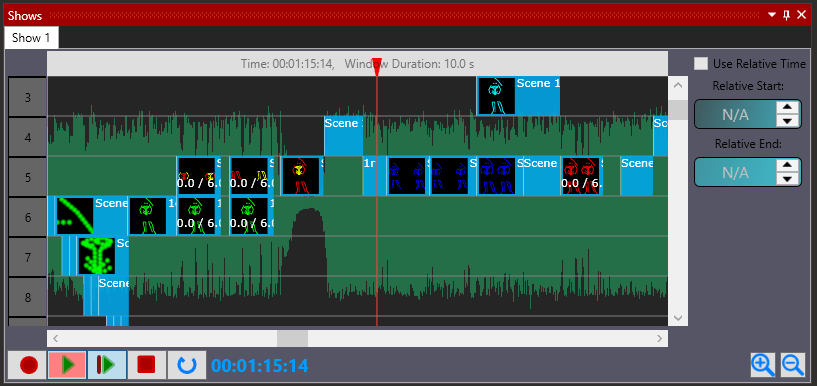Open the Shows panel dropdown arrow
The width and height of the screenshot is (817, 386).
point(773,15)
